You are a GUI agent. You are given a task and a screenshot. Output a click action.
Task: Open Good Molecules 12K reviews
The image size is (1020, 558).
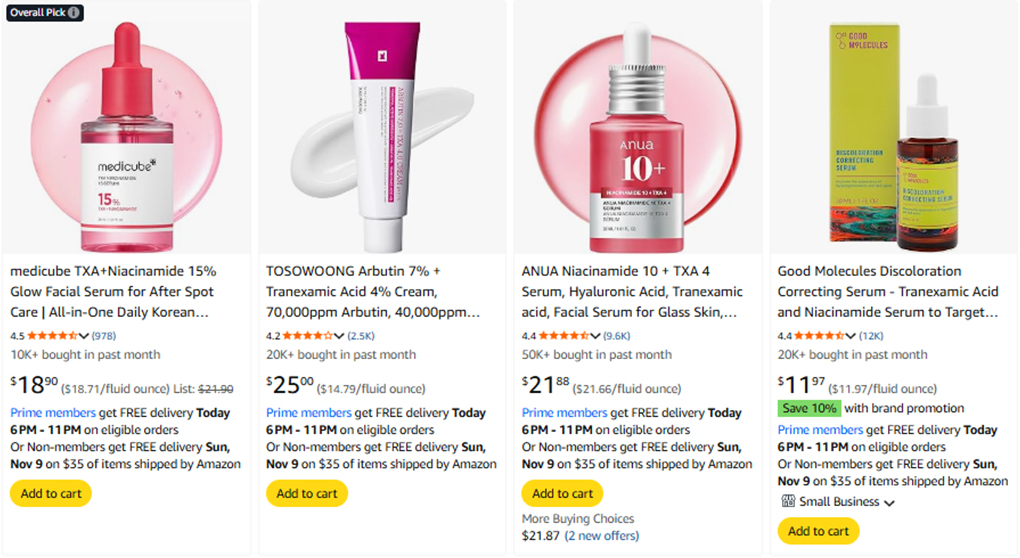click(x=871, y=336)
